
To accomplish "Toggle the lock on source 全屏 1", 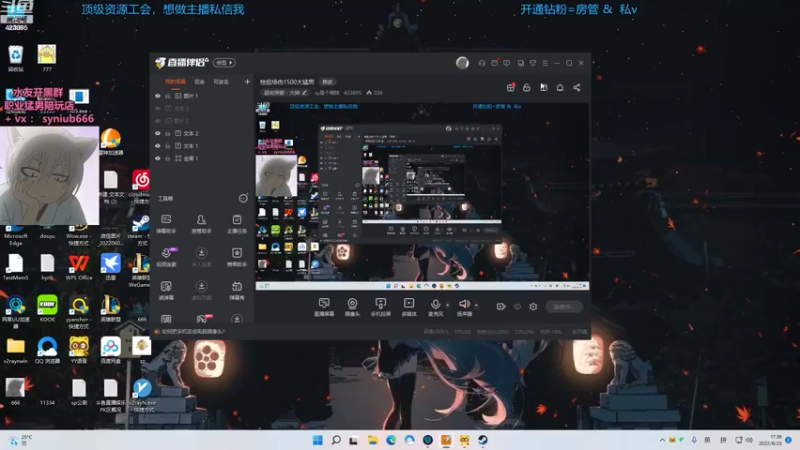I will pyautogui.click(x=167, y=159).
